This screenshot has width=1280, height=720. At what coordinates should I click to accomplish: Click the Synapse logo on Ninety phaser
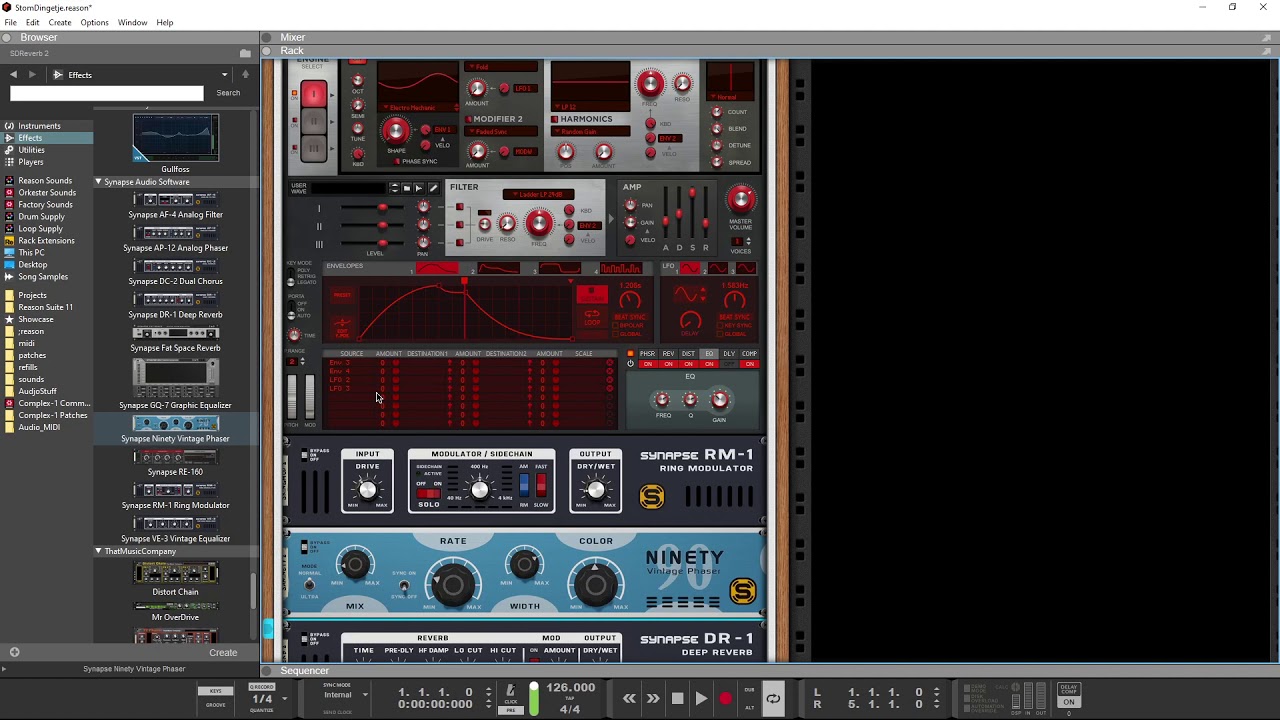pyautogui.click(x=742, y=591)
